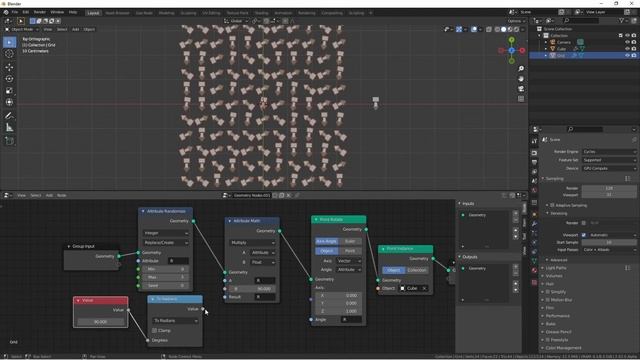Open the Feature Set dropdown
The height and width of the screenshot is (360, 640).
(609, 160)
